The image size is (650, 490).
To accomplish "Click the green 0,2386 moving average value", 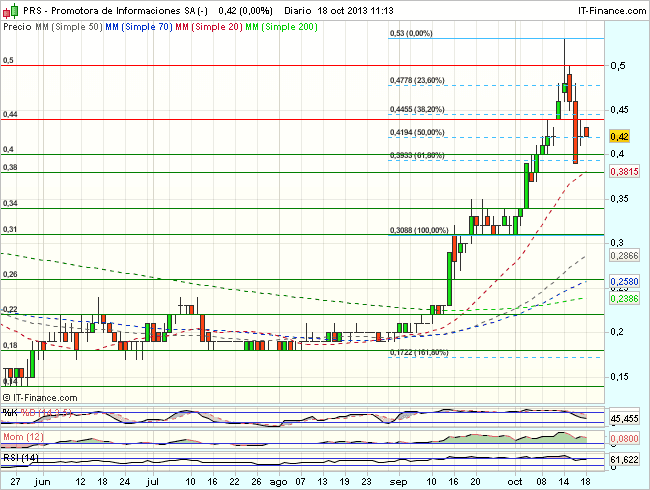I will click(624, 298).
